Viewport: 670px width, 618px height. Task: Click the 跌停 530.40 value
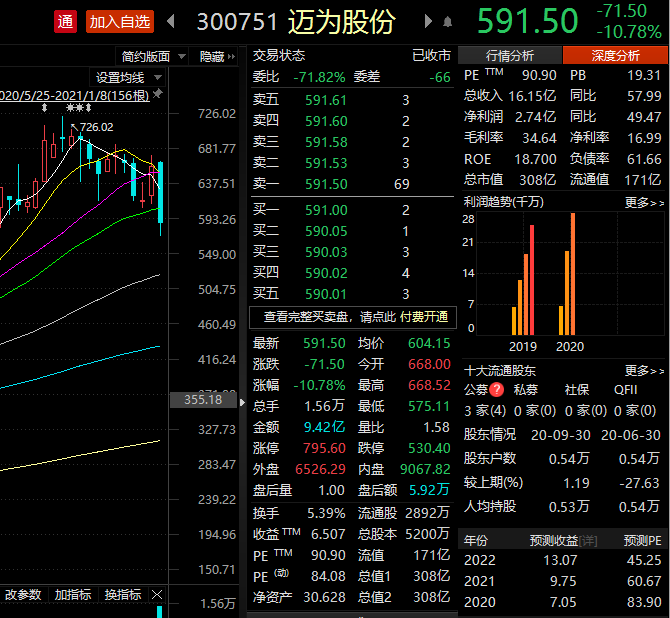point(429,448)
